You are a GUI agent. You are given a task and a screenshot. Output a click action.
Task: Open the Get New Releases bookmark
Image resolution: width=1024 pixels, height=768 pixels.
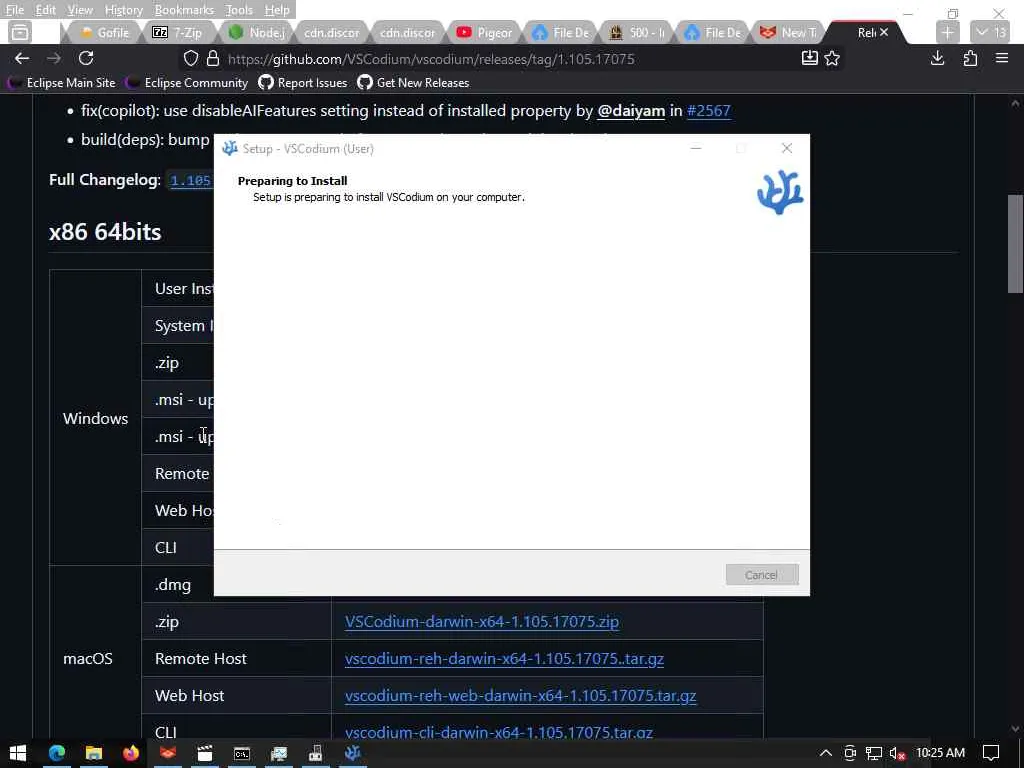[413, 83]
